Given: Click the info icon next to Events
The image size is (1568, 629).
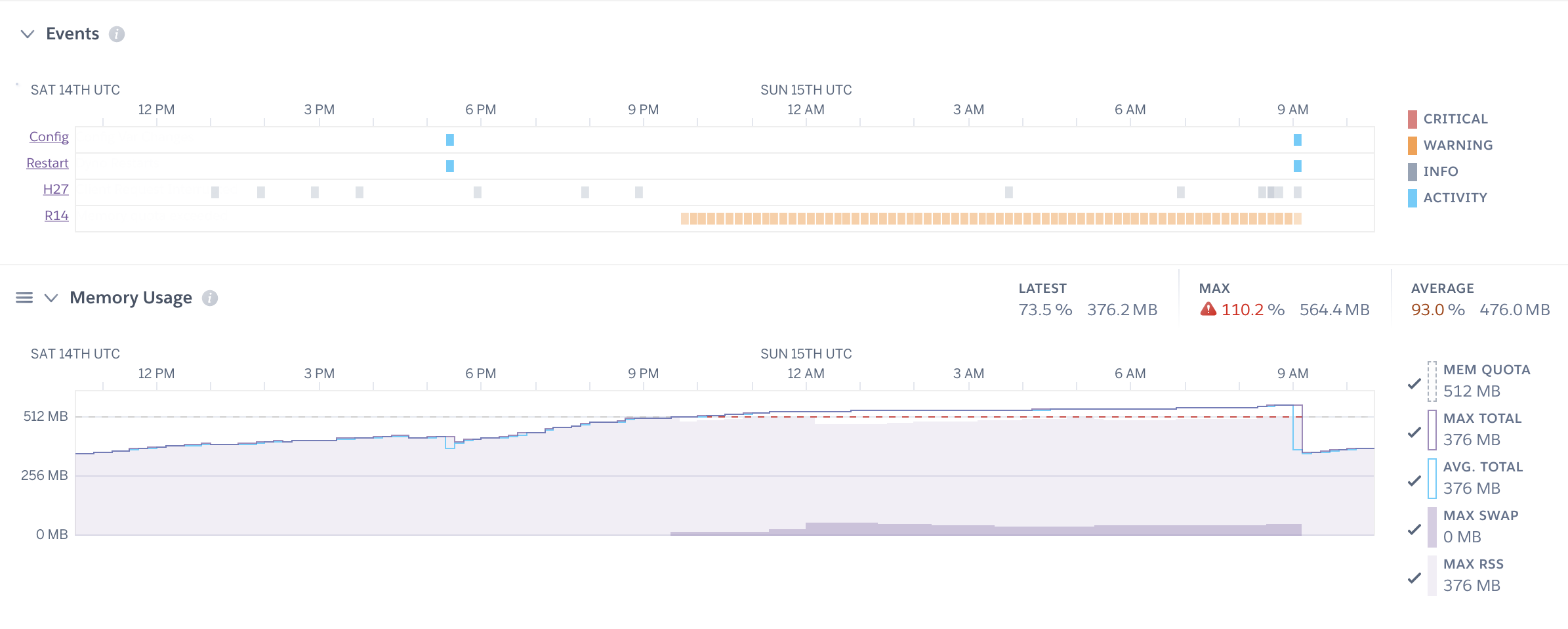Looking at the screenshot, I should 117,34.
